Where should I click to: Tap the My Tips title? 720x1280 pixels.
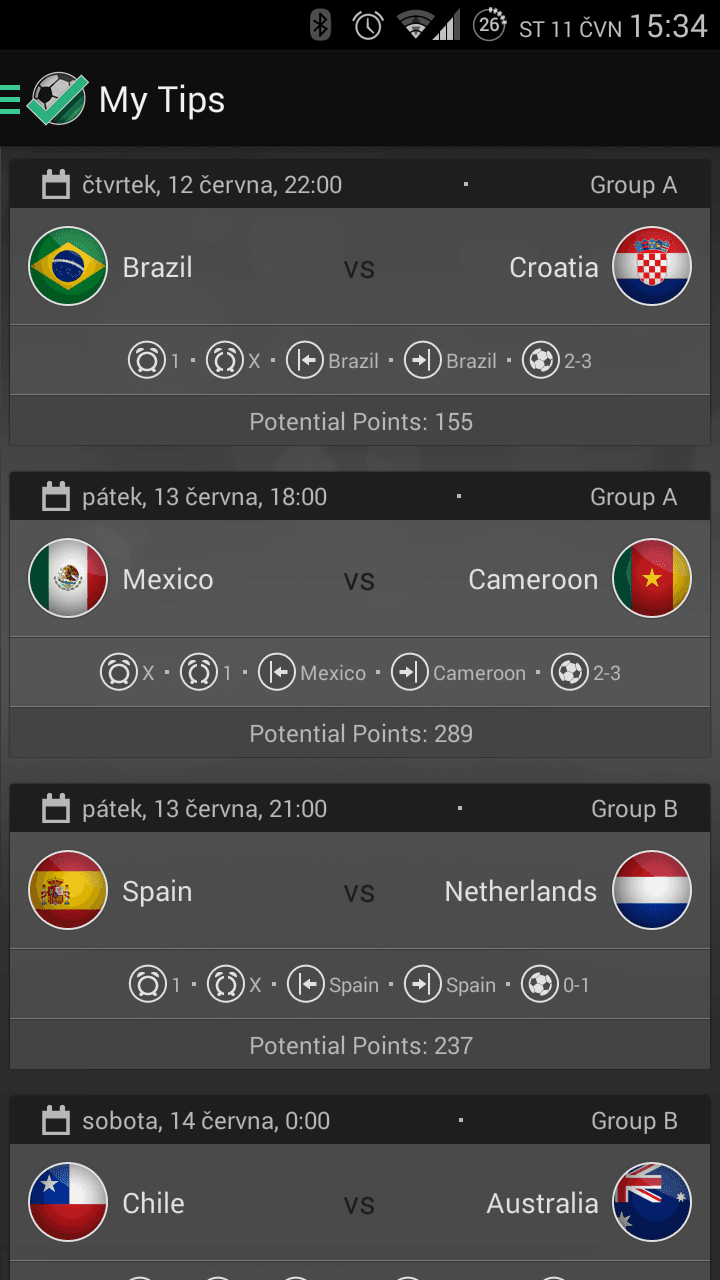click(x=162, y=100)
